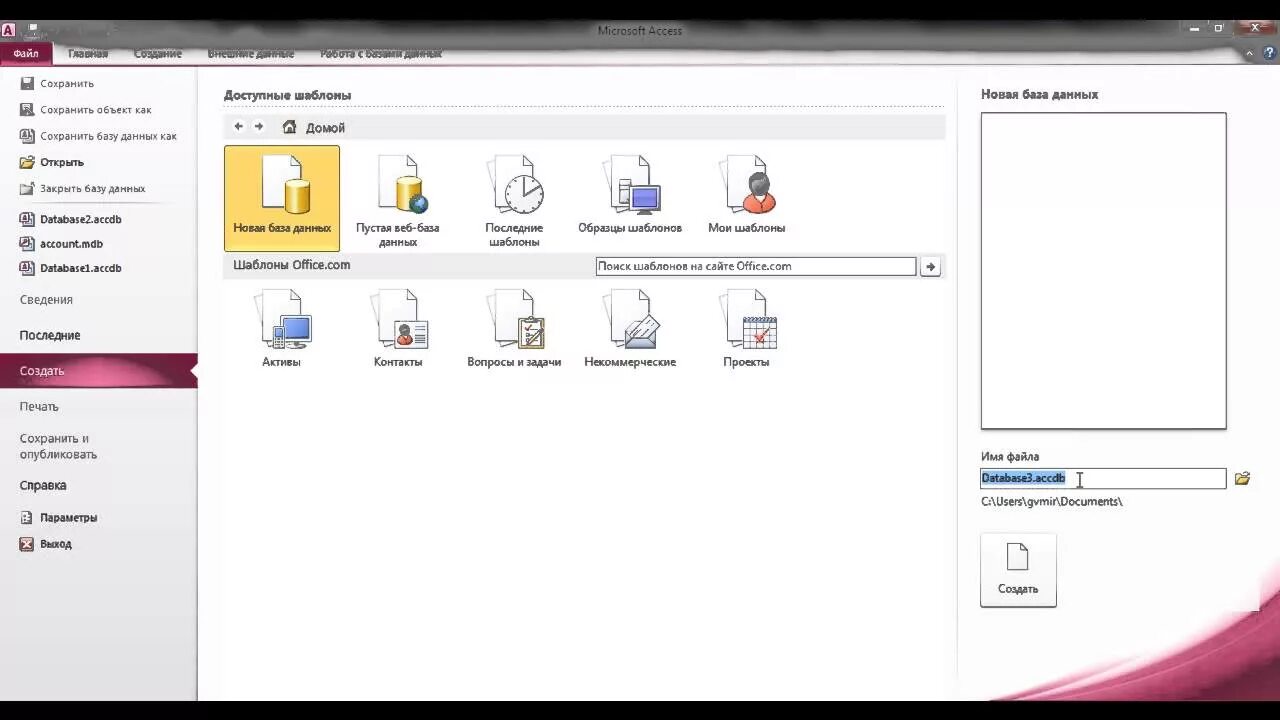Open the Проекты template category

click(747, 328)
